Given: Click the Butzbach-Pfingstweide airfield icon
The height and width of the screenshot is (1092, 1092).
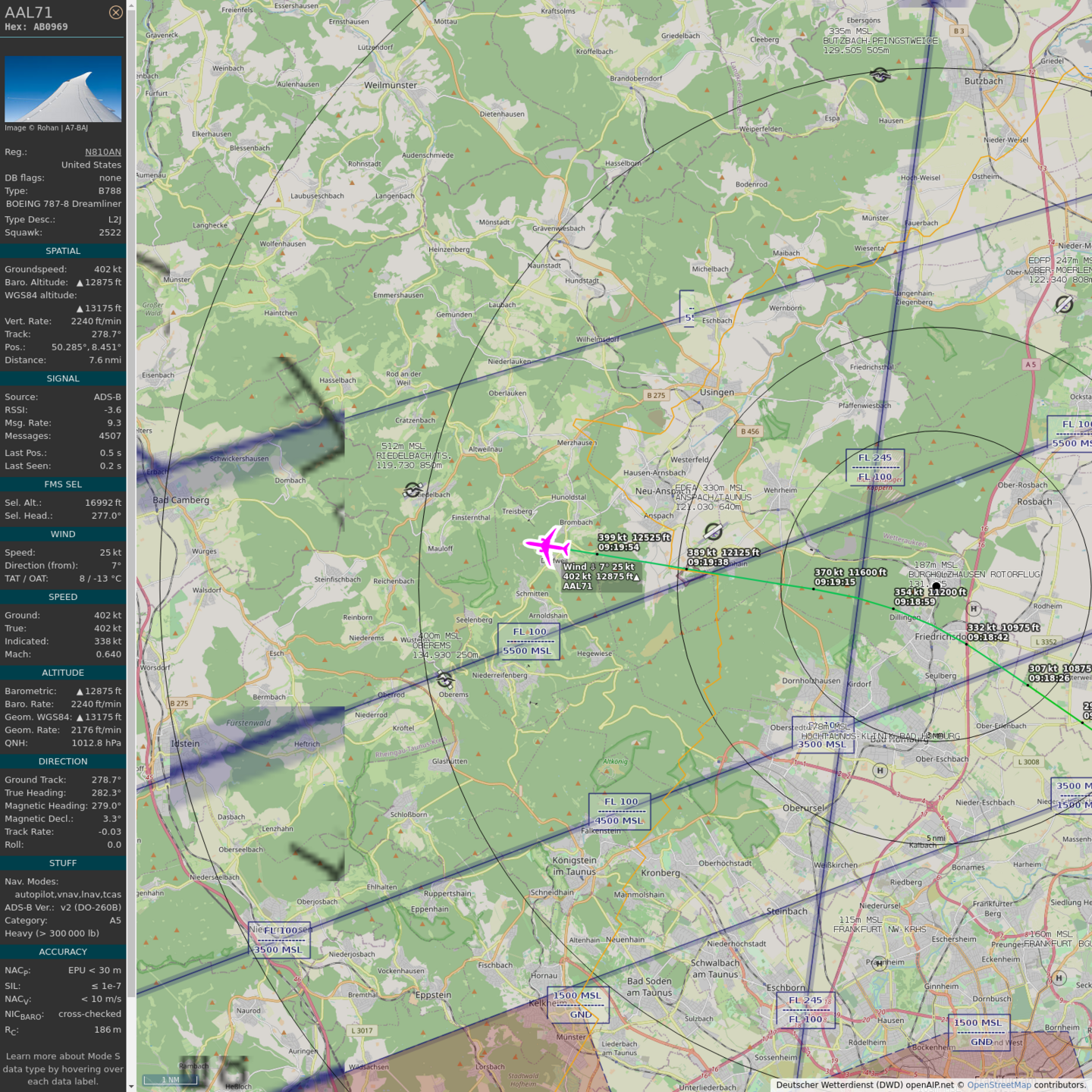Looking at the screenshot, I should (880, 75).
